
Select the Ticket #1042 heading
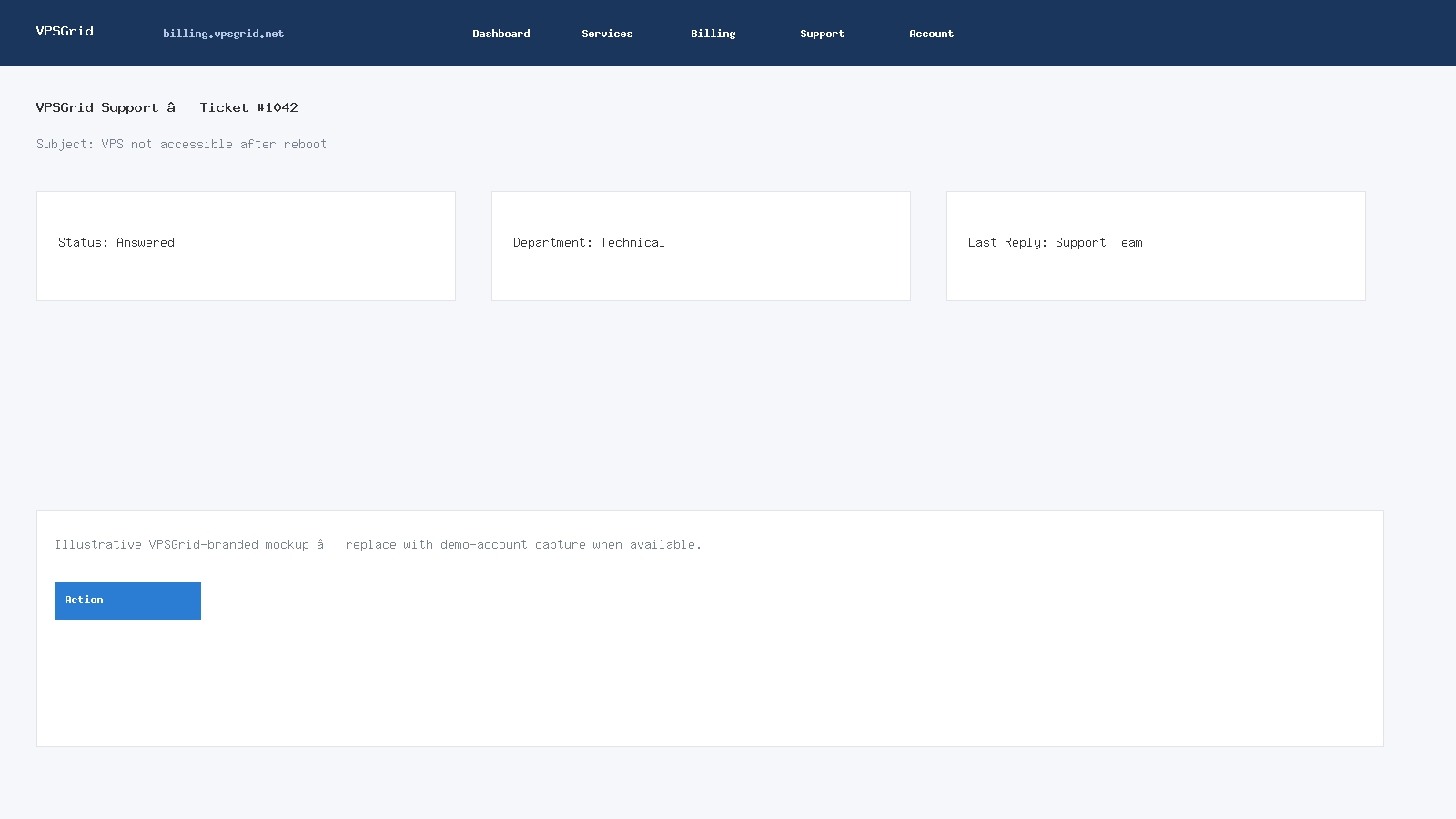(x=167, y=107)
